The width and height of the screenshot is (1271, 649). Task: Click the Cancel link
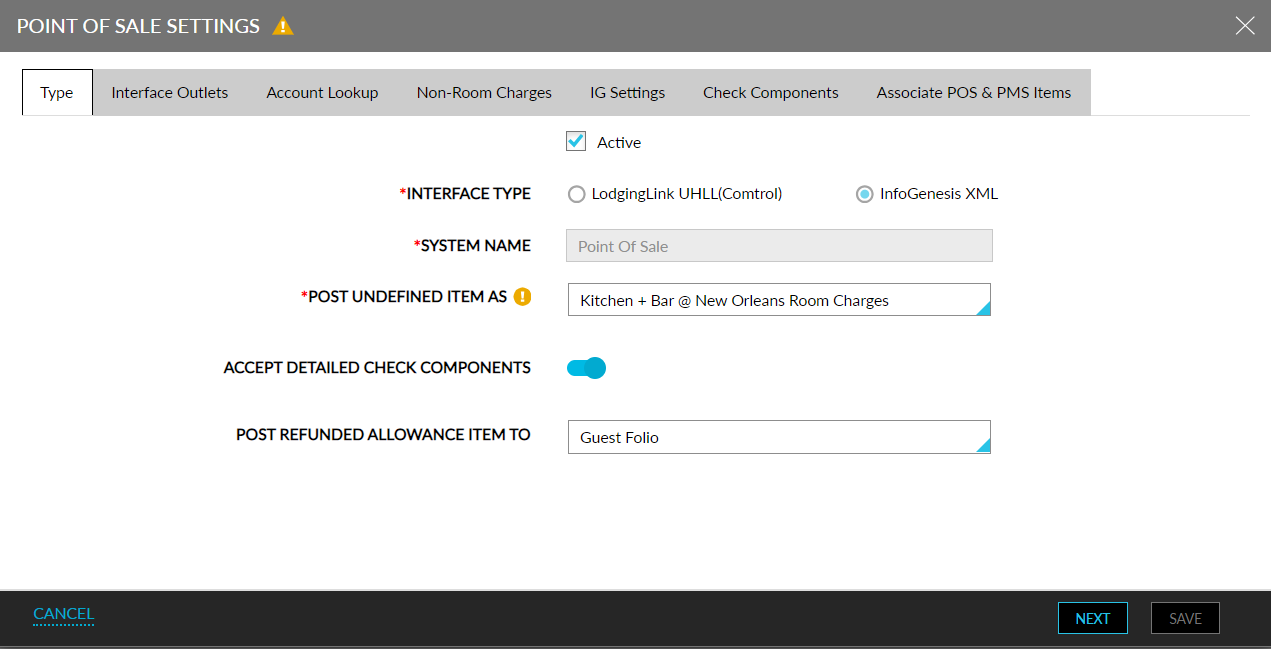[63, 614]
